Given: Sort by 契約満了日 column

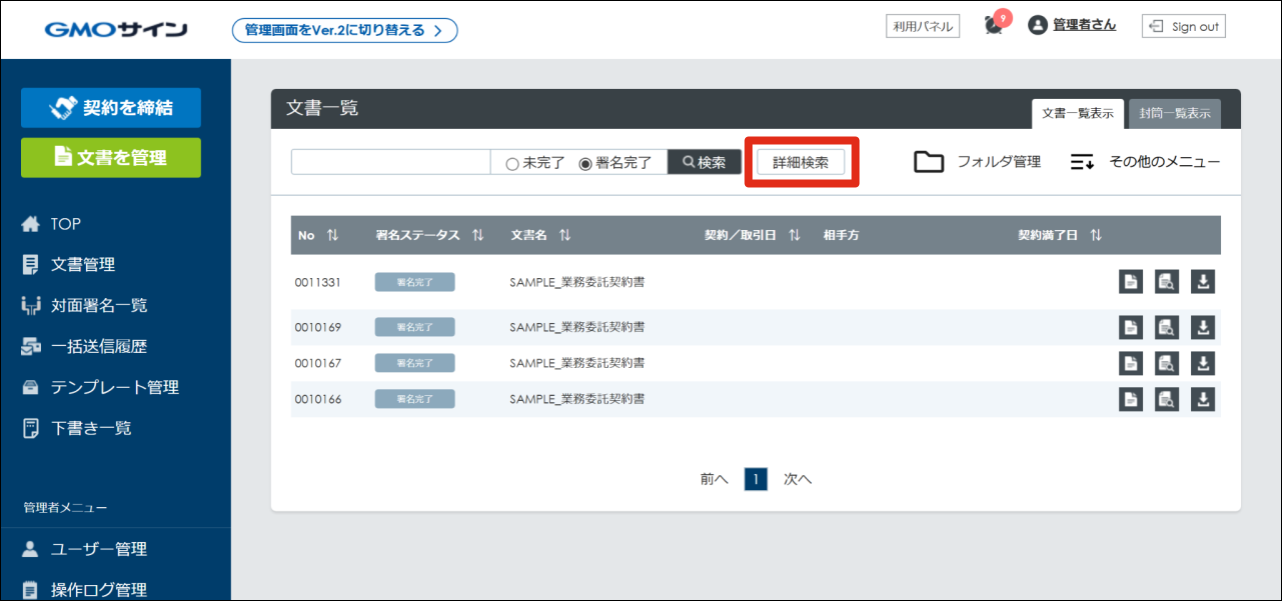Looking at the screenshot, I should [1096, 235].
